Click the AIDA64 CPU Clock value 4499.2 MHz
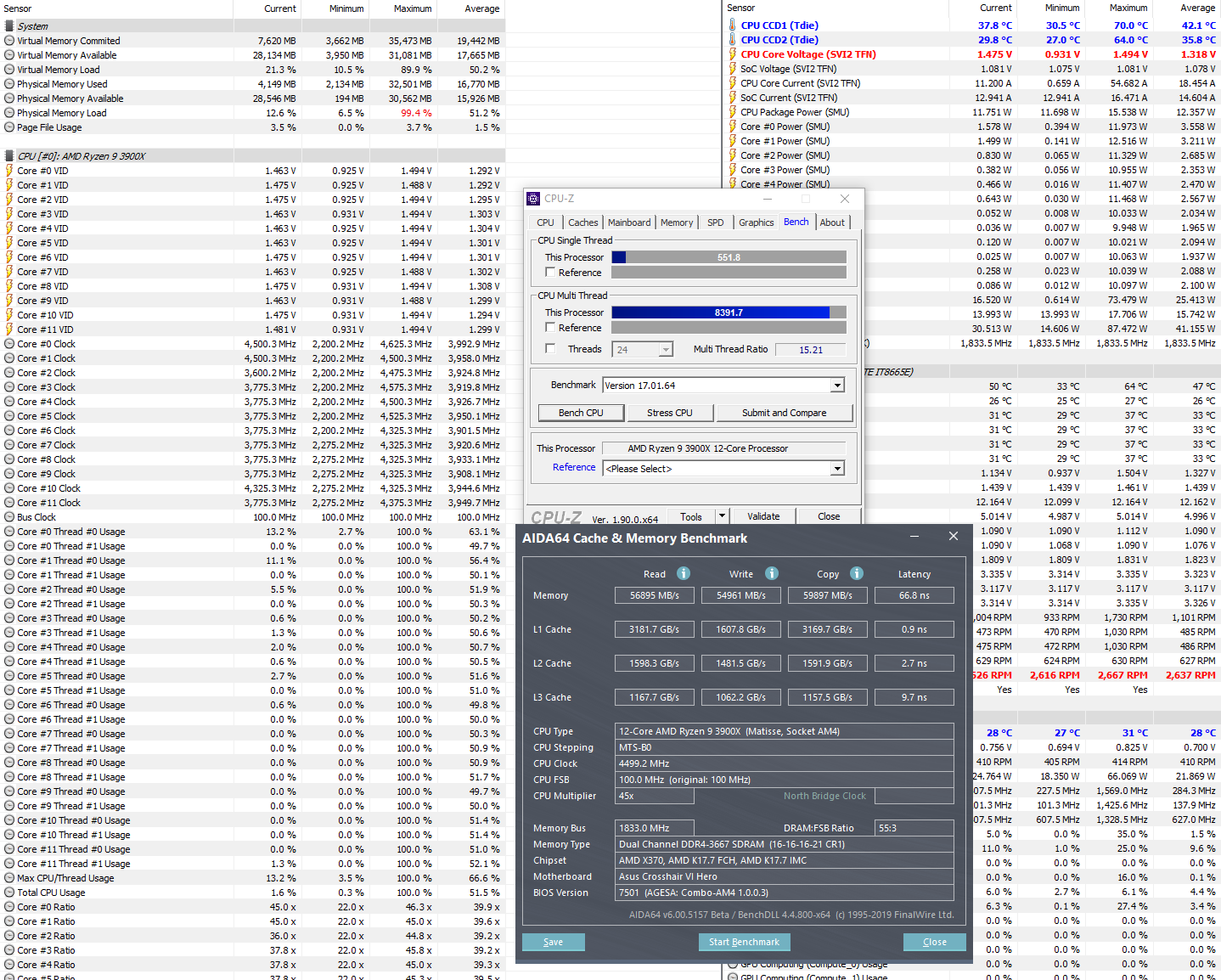This screenshot has width=1221, height=980. pos(785,763)
